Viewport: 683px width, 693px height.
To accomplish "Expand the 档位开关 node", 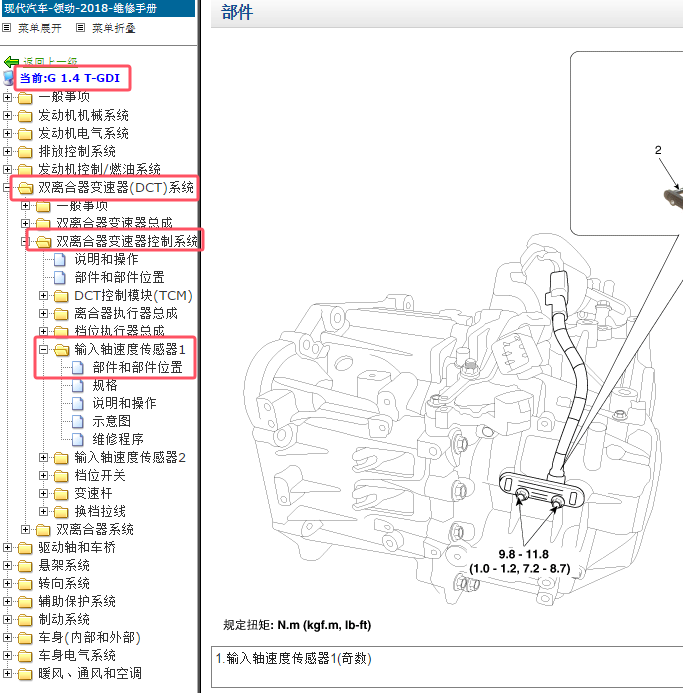I will (43, 476).
